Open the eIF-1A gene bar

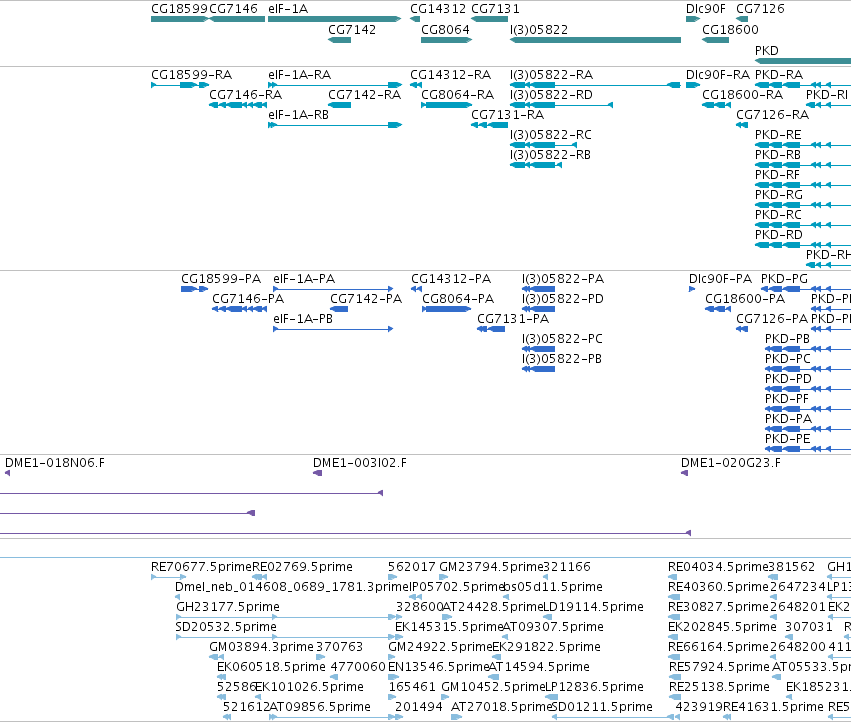(x=334, y=19)
